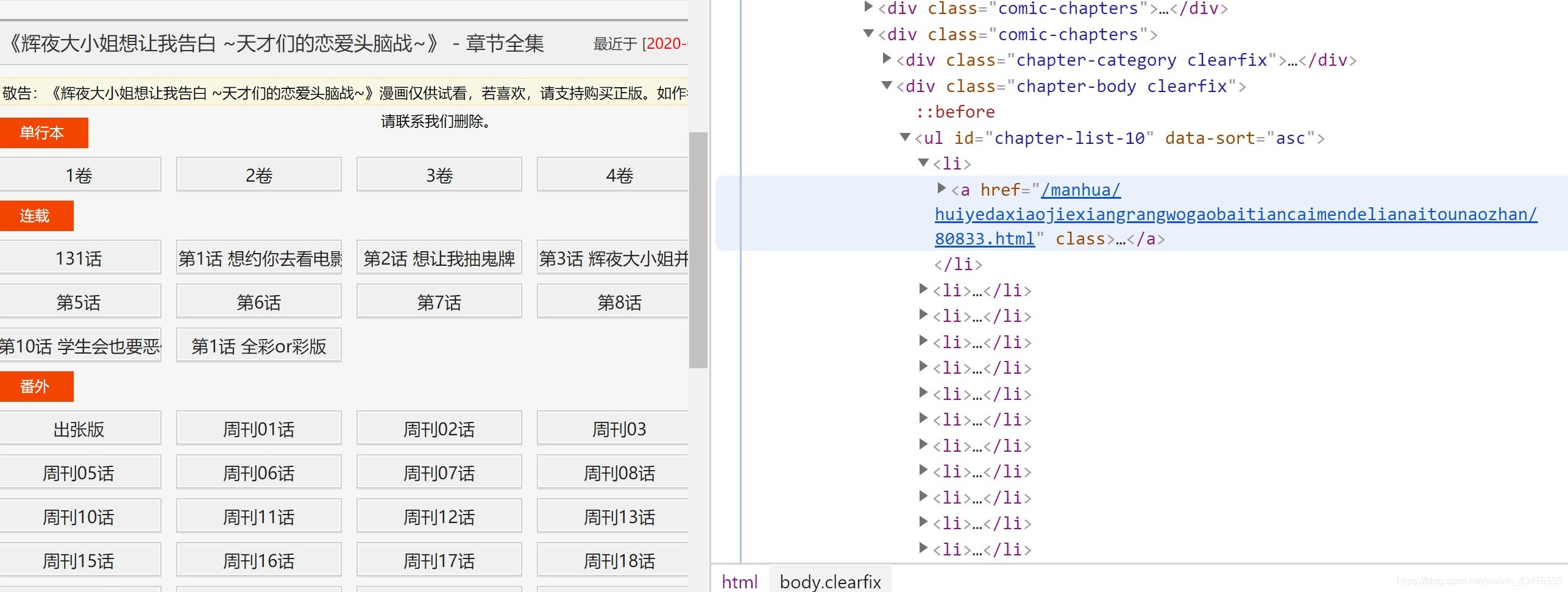1568x592 pixels.
Task: Expand the a href anchor node
Action: click(942, 188)
